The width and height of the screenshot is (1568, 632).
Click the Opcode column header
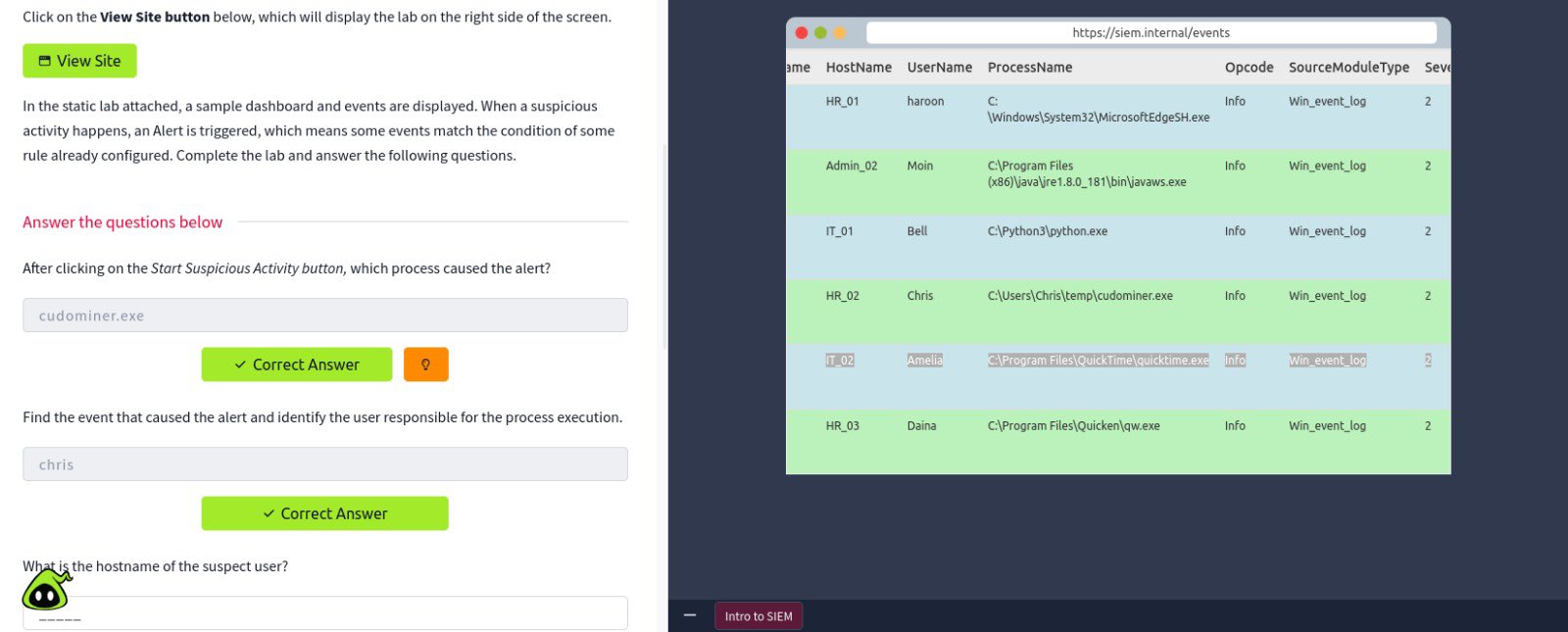point(1249,68)
